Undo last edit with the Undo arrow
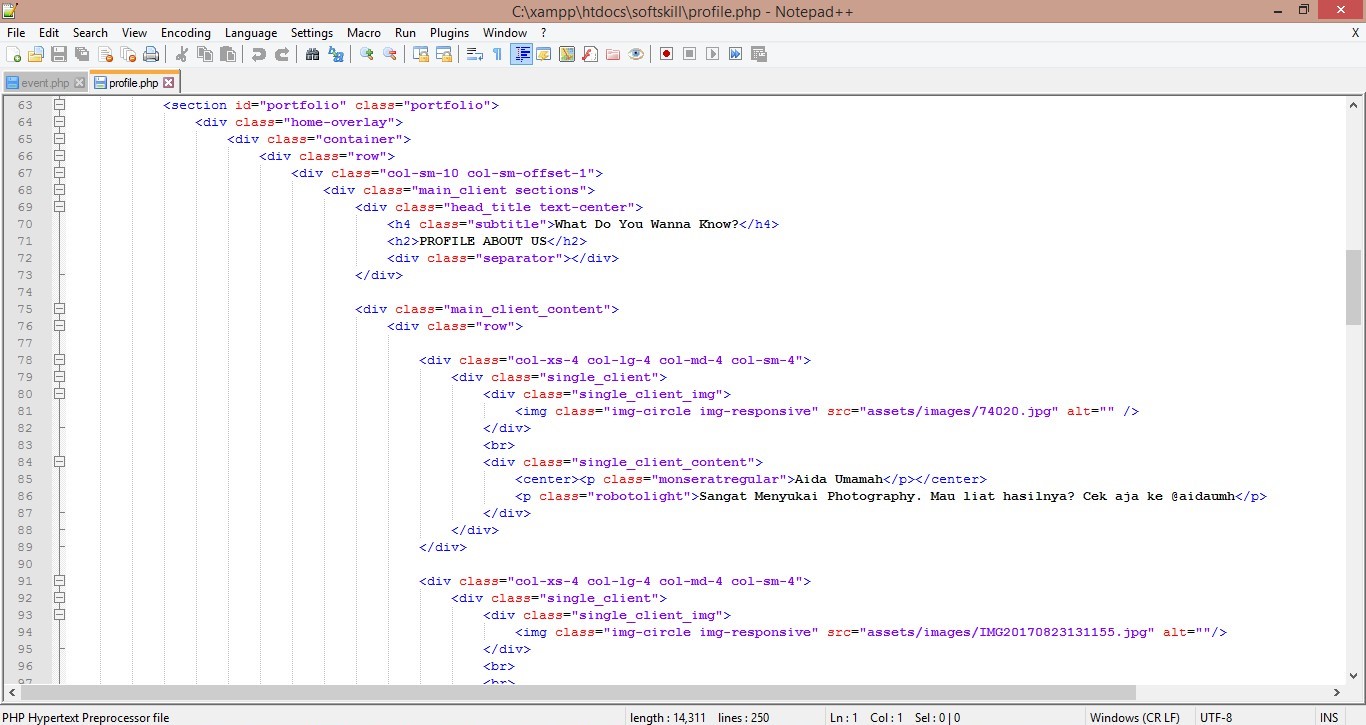The height and width of the screenshot is (725, 1366). click(x=259, y=54)
